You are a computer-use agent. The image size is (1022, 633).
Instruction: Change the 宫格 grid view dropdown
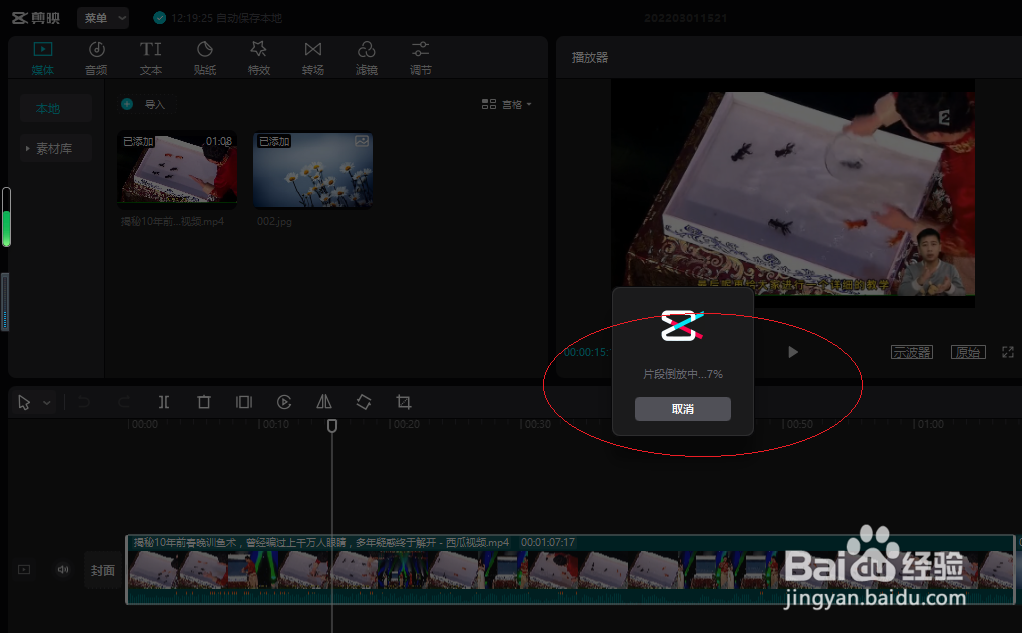pos(506,104)
